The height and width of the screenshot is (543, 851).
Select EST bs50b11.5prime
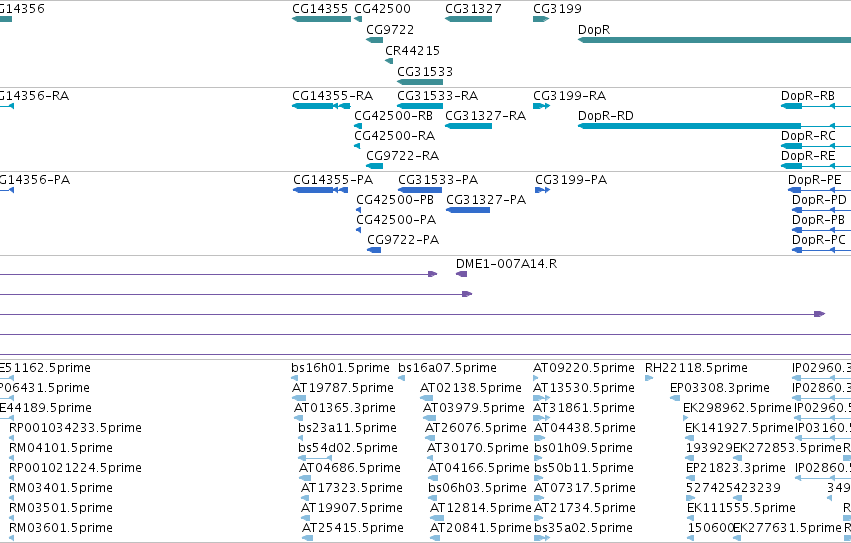pos(538,478)
